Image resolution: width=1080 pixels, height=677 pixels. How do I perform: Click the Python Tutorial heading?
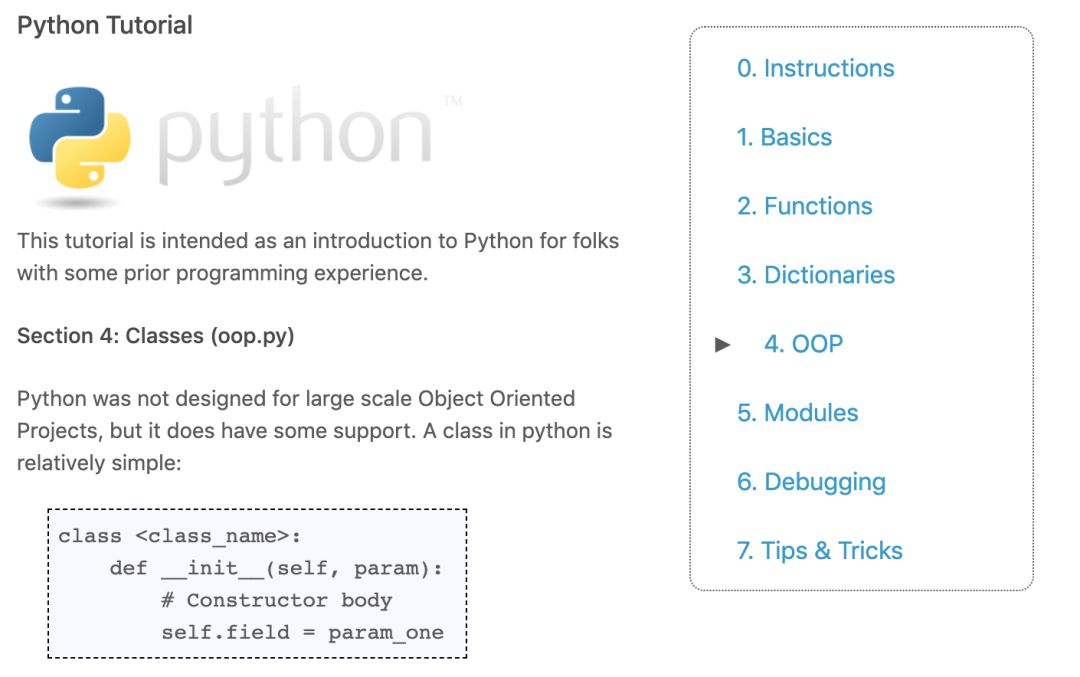(105, 25)
